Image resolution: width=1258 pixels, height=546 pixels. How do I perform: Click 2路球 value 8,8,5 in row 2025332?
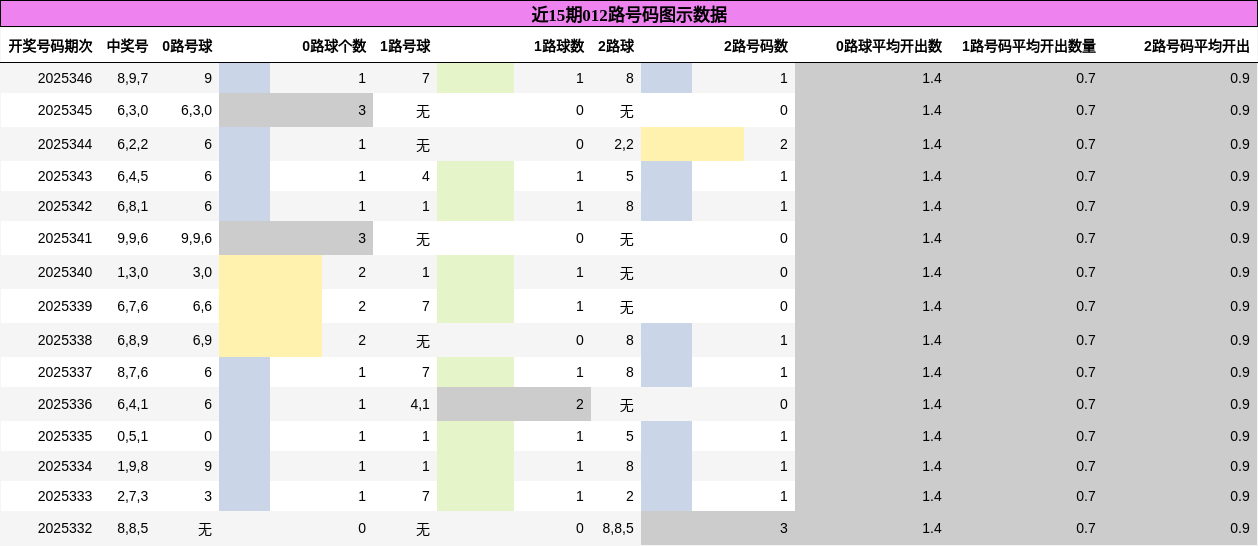(x=618, y=528)
